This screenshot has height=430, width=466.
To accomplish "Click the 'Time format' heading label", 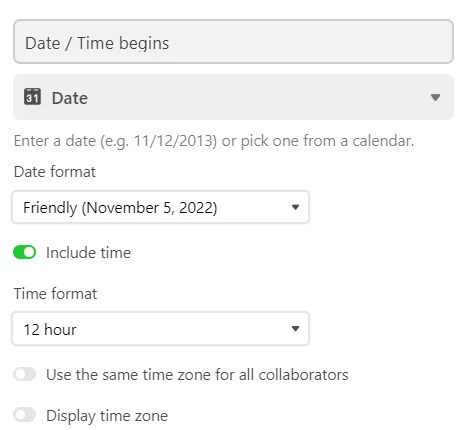I will pos(55,294).
